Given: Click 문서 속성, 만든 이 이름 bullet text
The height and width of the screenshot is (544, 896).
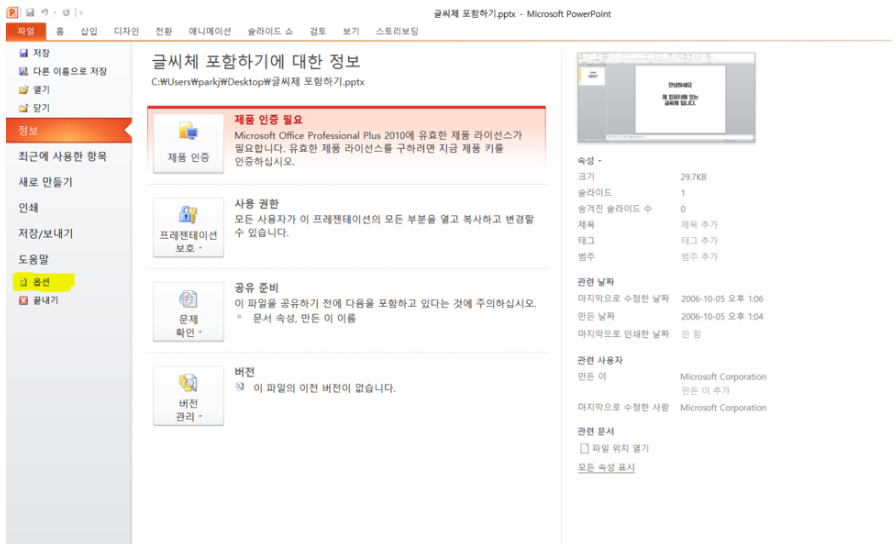Looking at the screenshot, I should (304, 318).
